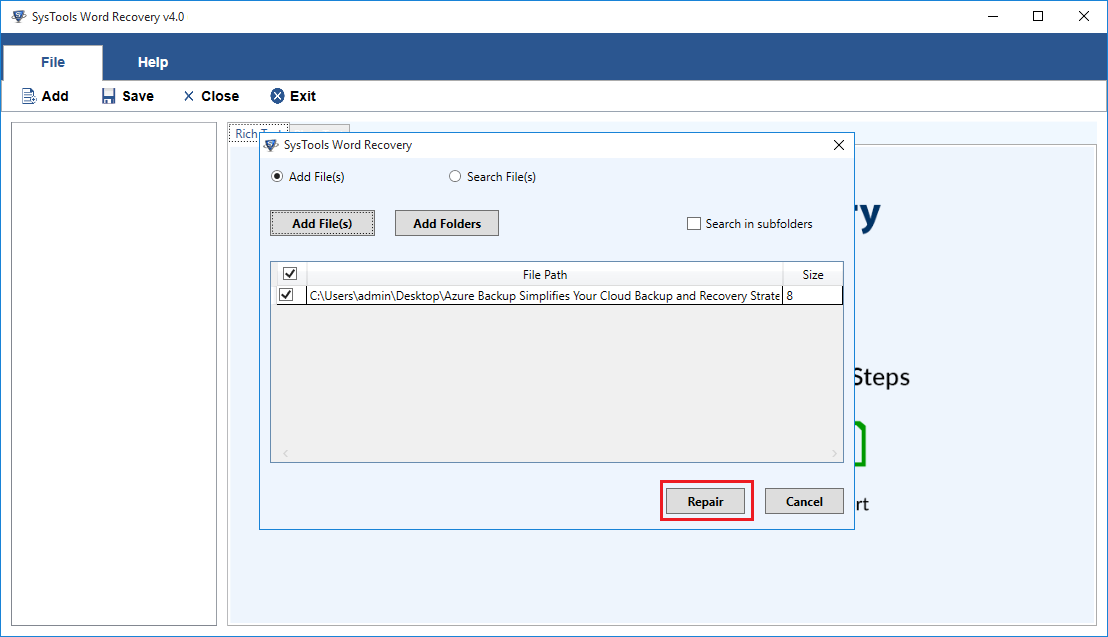Image resolution: width=1108 pixels, height=637 pixels.
Task: Close the SysTools Word Recovery dialog
Action: coord(839,145)
